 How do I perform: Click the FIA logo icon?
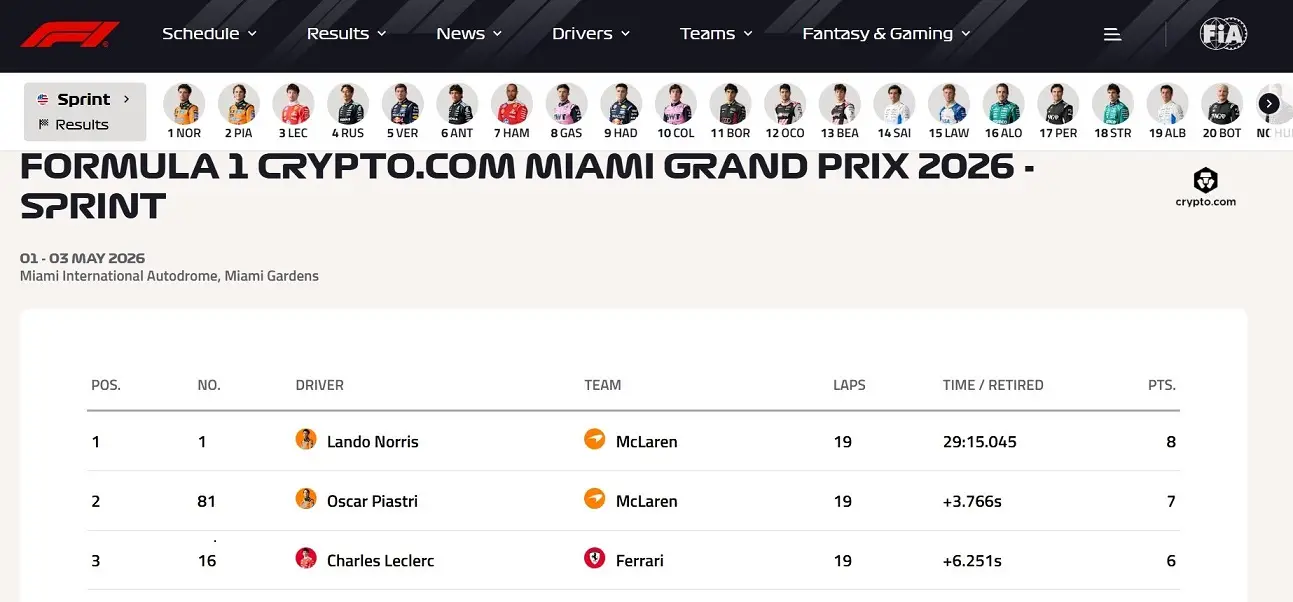[1223, 34]
